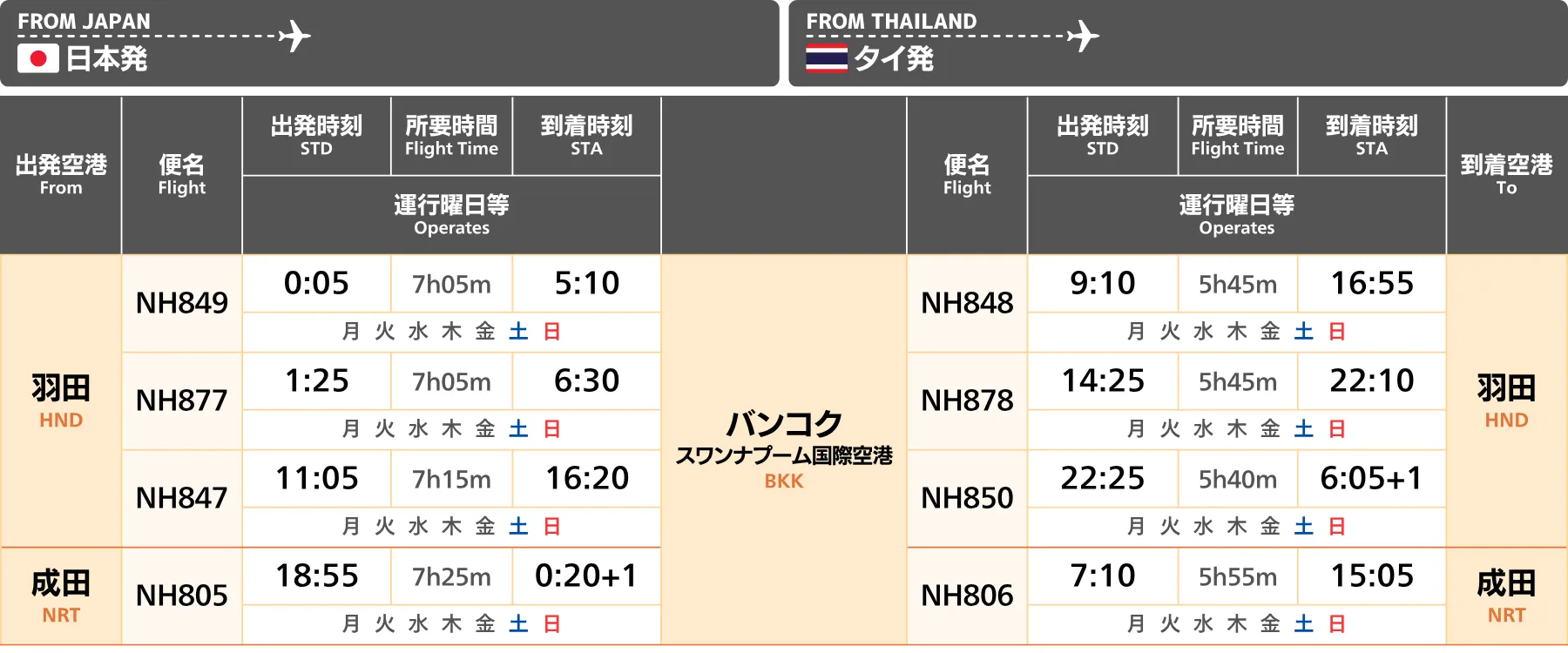Click flight number NH849

coord(182,303)
